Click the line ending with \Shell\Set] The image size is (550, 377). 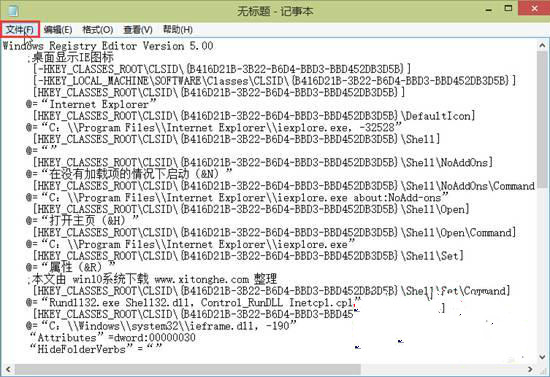248,256
